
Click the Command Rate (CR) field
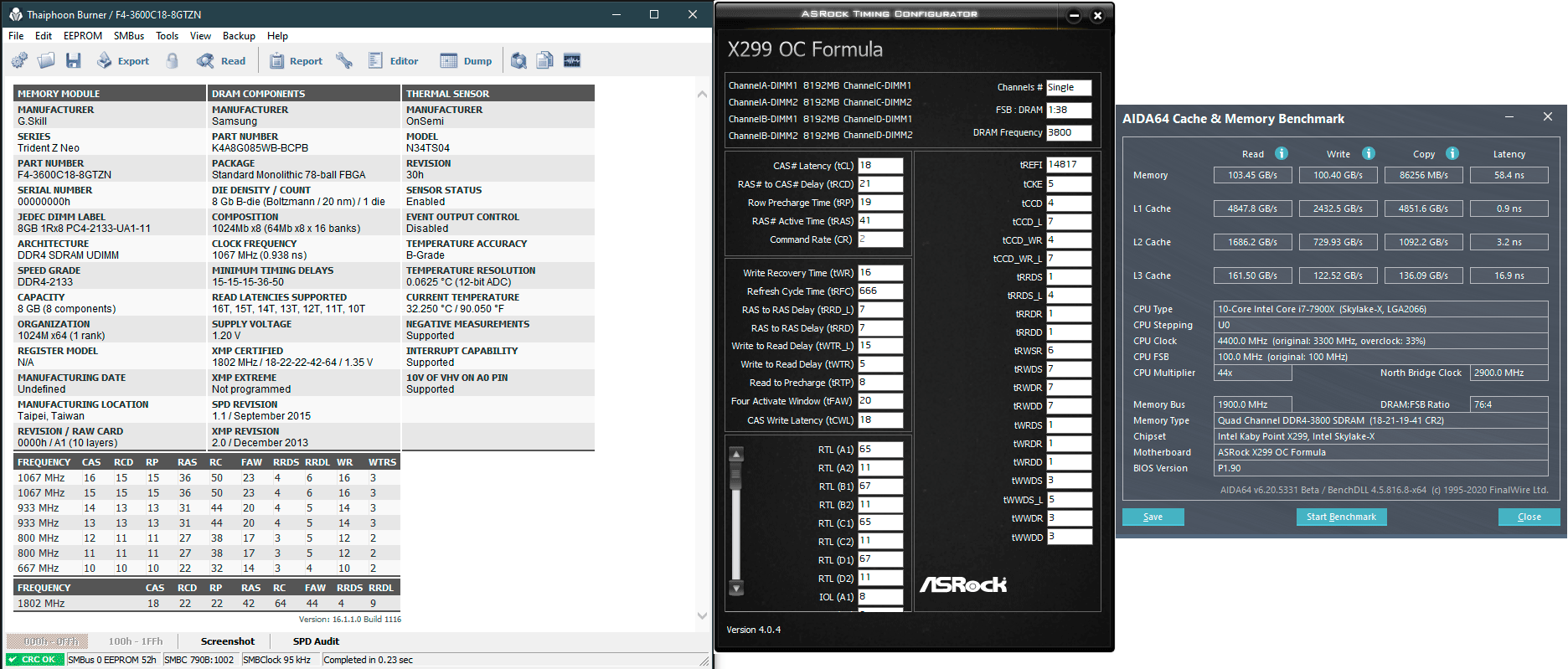(880, 239)
